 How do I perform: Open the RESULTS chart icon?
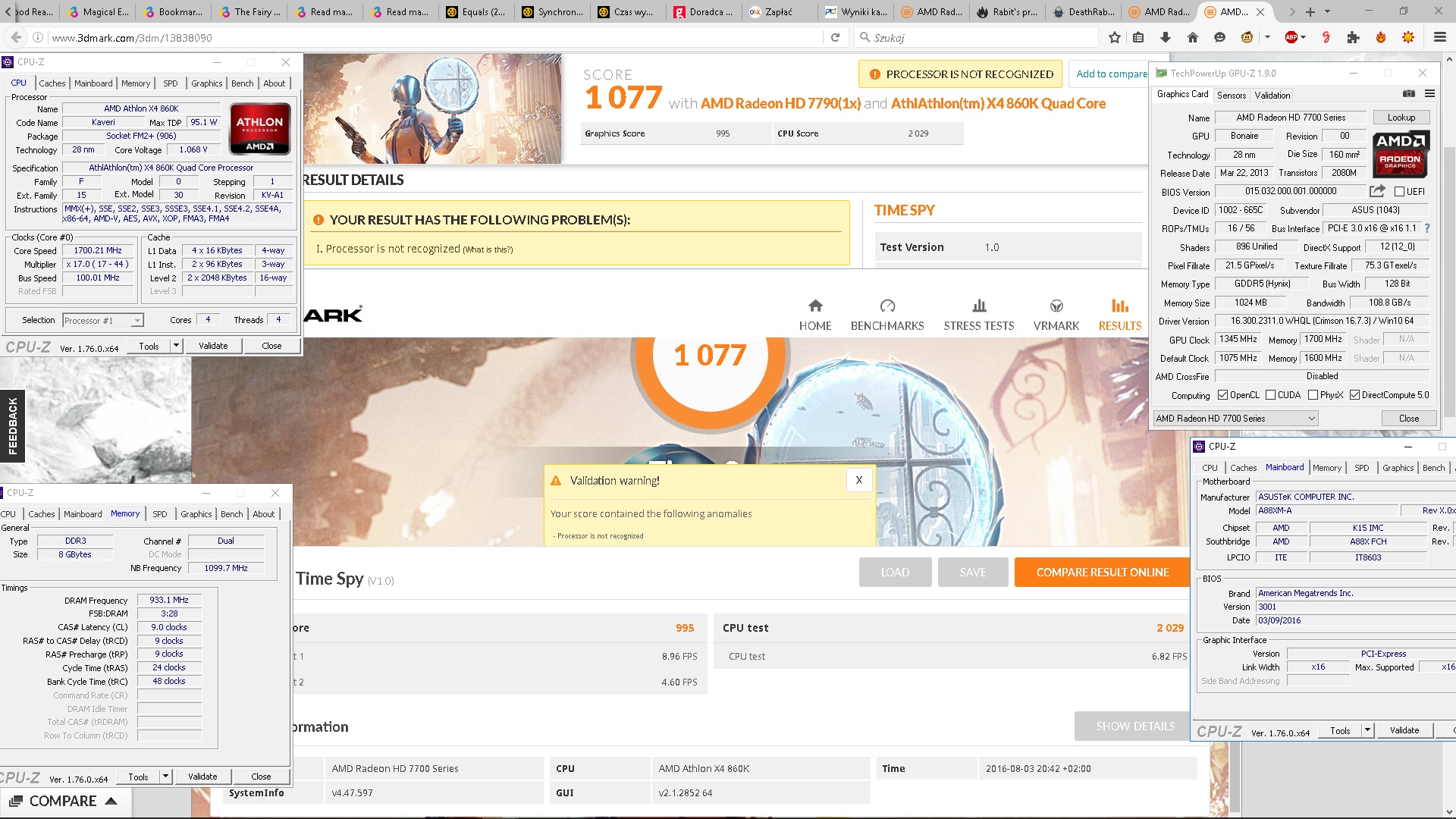(x=1120, y=306)
